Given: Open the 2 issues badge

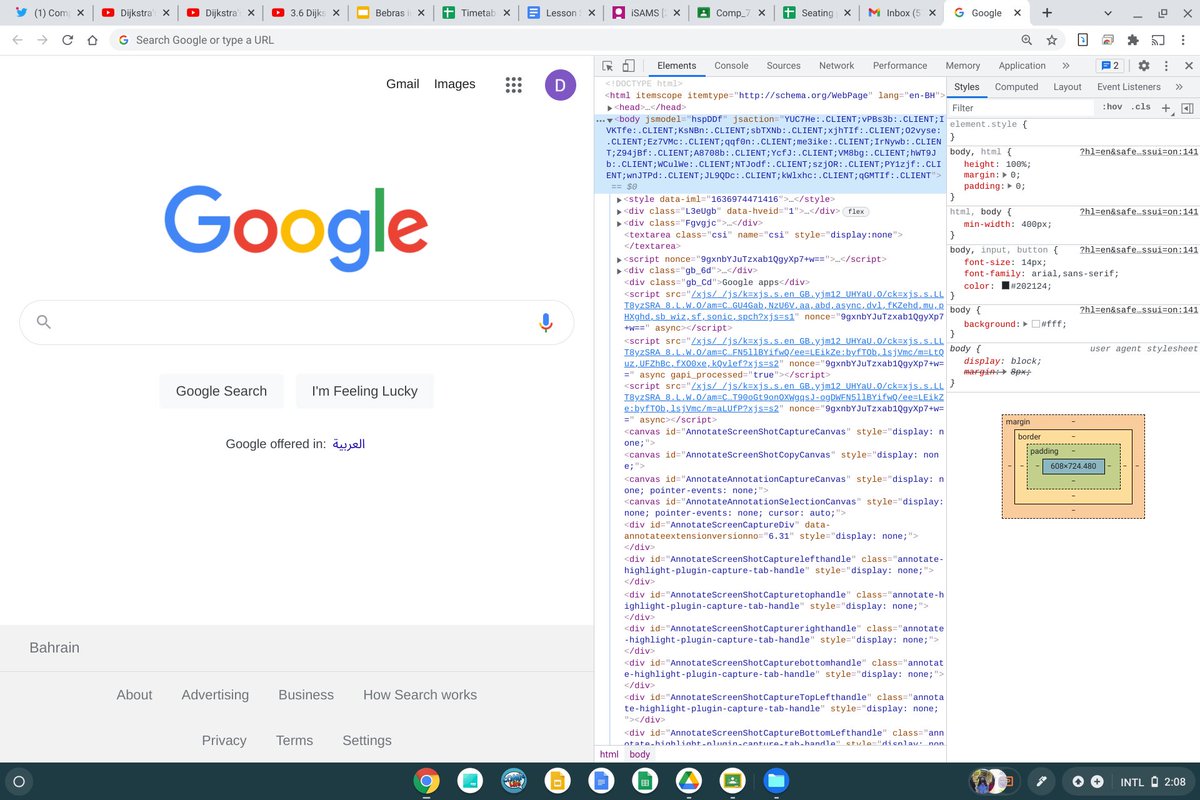Looking at the screenshot, I should [x=1110, y=66].
